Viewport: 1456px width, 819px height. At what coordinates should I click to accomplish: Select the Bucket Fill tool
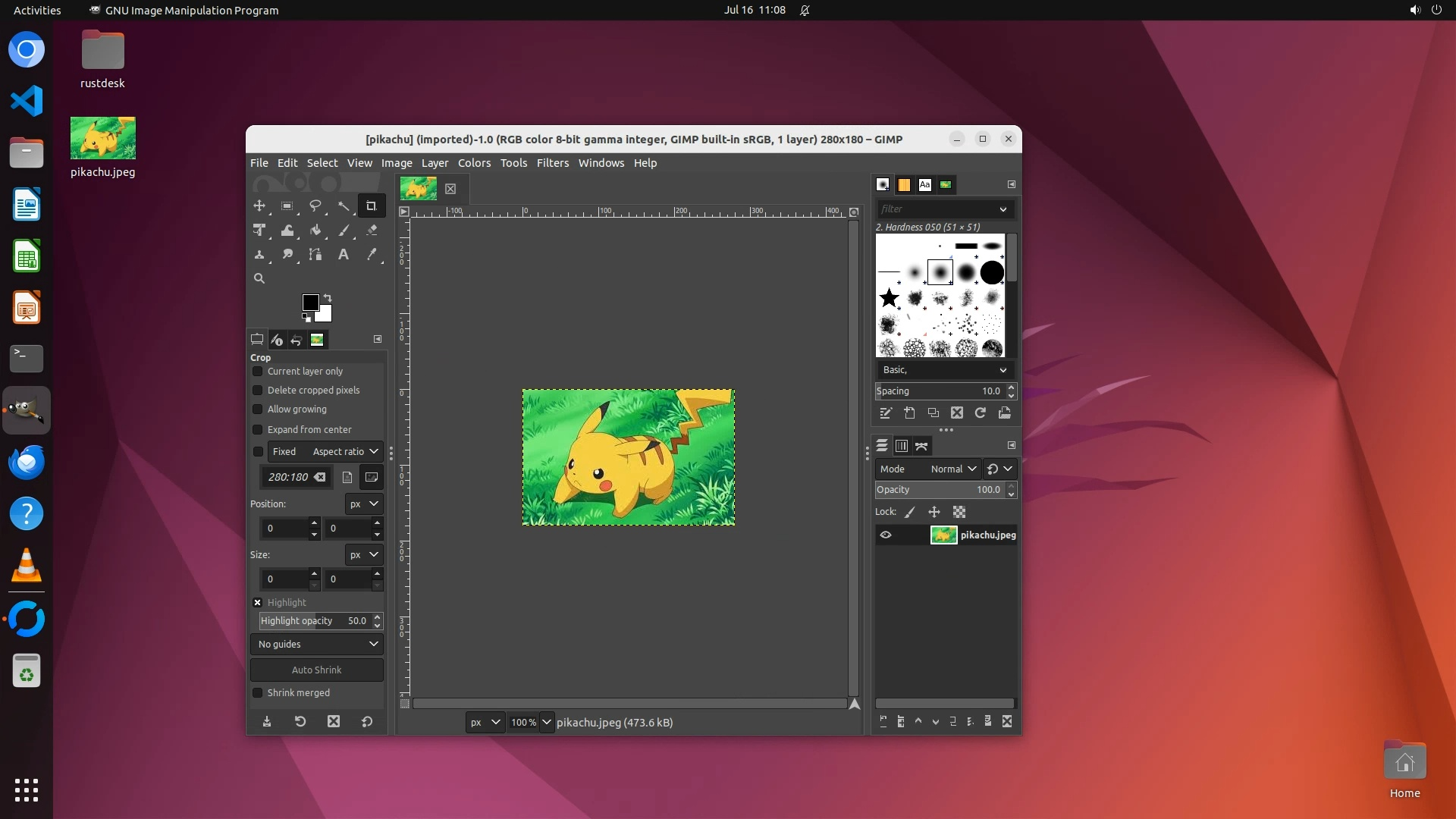[315, 231]
